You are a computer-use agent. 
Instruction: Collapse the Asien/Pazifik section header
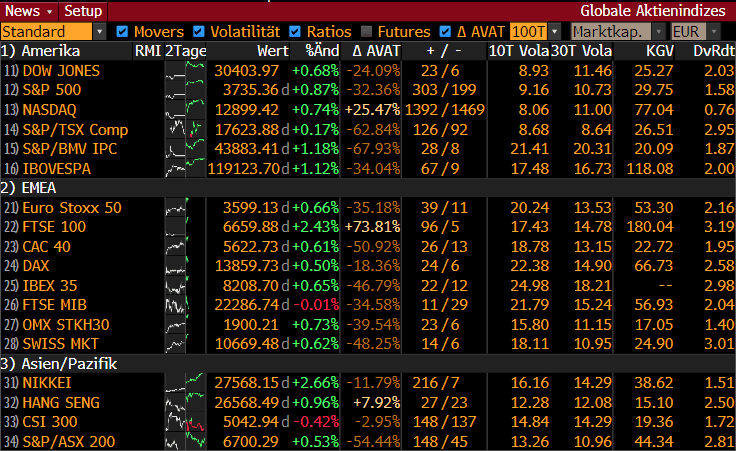click(x=59, y=364)
